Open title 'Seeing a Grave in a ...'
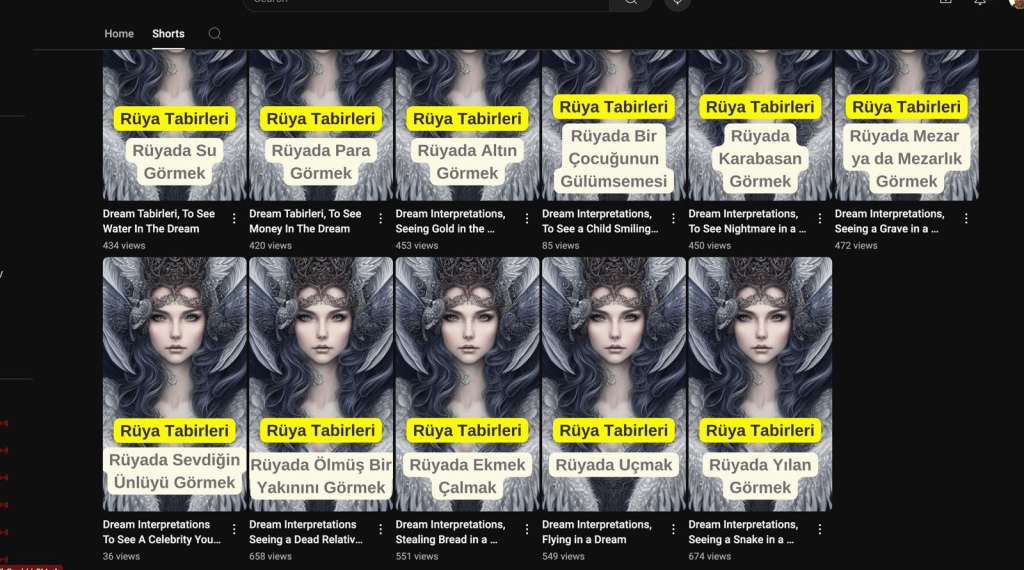 889,221
